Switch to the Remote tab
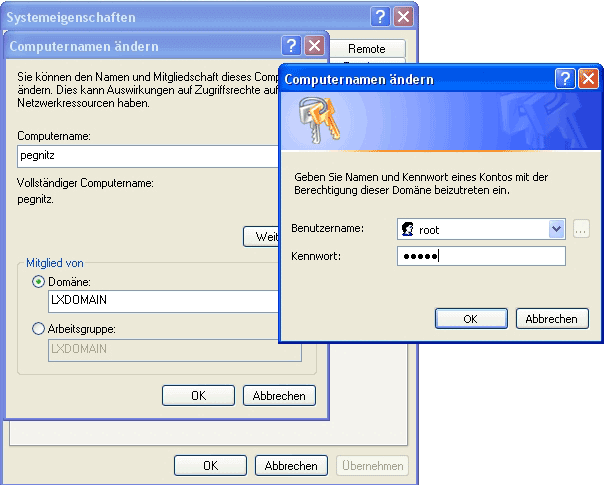The height and width of the screenshot is (485, 604). point(367,47)
